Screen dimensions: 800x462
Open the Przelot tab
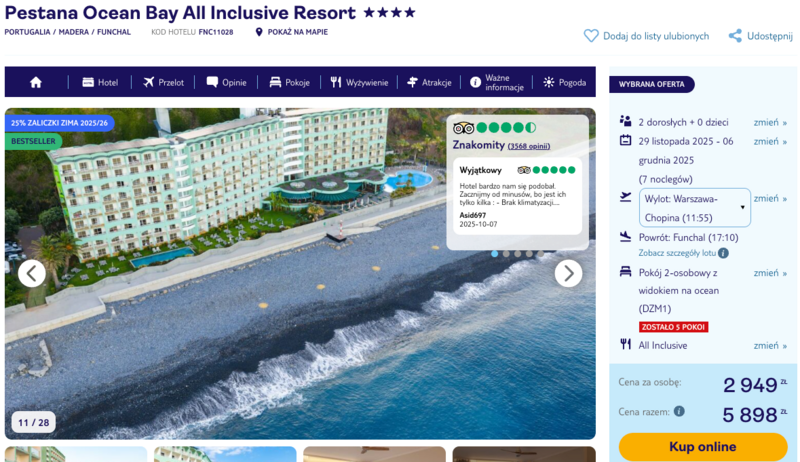pyautogui.click(x=163, y=82)
